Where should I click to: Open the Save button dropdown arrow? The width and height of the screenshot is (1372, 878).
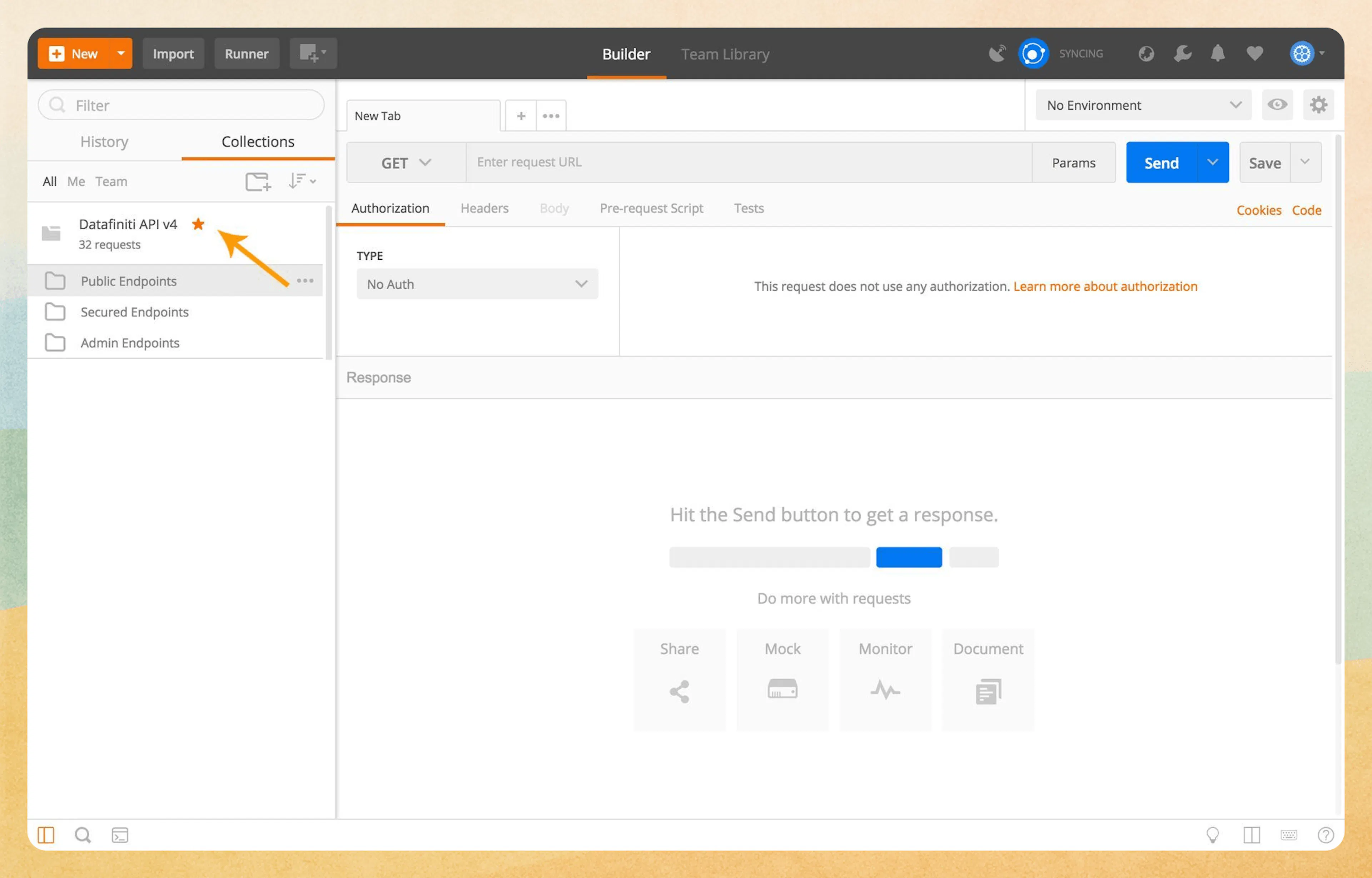1306,162
